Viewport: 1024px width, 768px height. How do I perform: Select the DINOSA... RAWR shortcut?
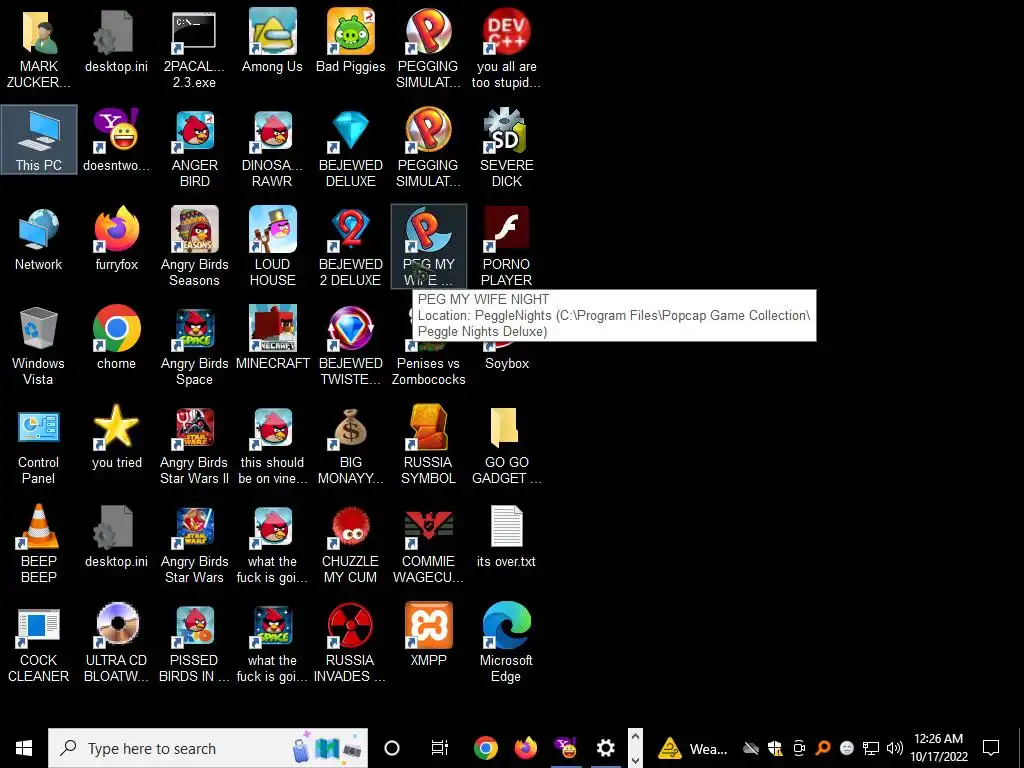[x=272, y=148]
